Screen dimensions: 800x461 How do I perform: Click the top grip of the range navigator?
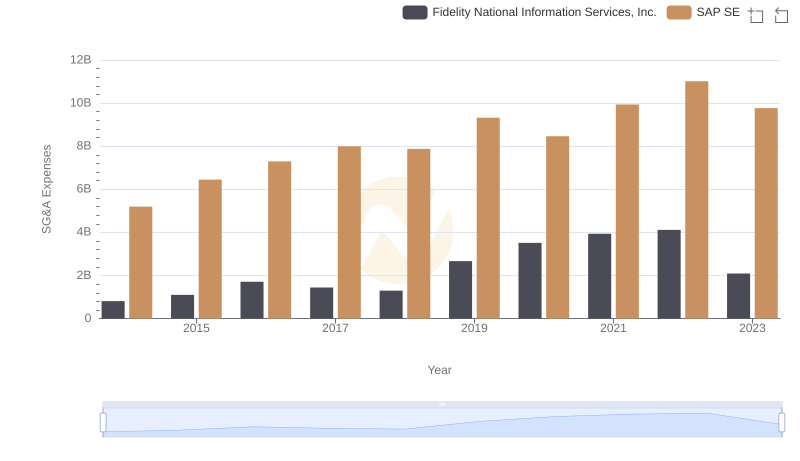click(442, 404)
